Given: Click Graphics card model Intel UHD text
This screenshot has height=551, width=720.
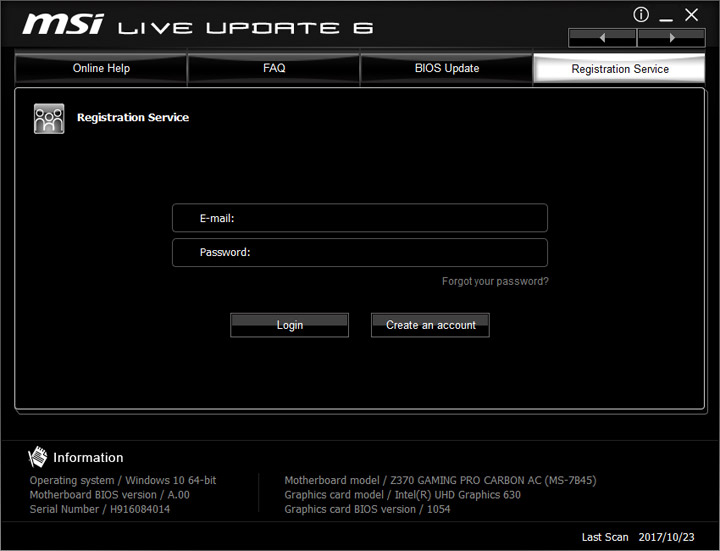Looking at the screenshot, I should (402, 495).
